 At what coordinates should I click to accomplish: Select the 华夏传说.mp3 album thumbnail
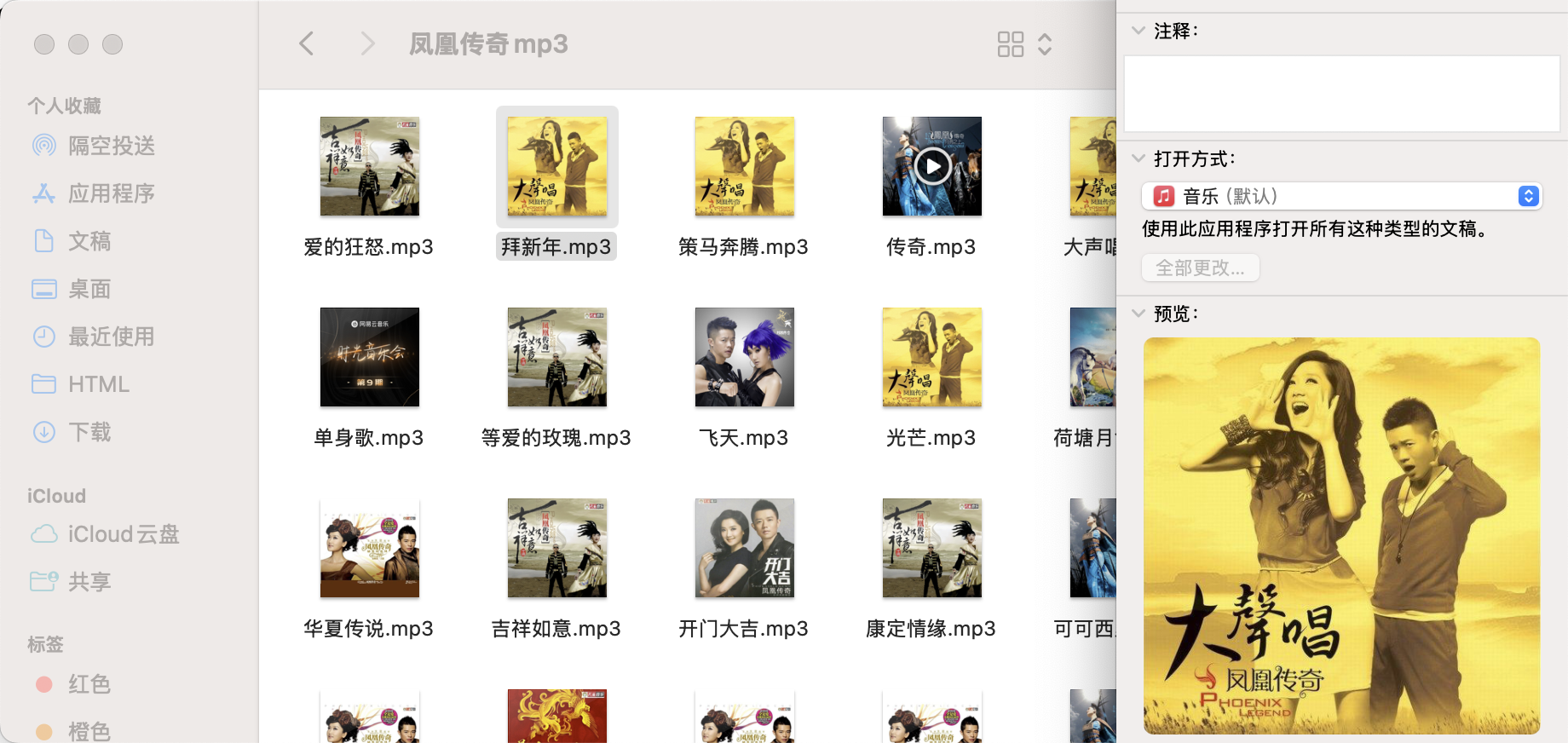tap(370, 548)
